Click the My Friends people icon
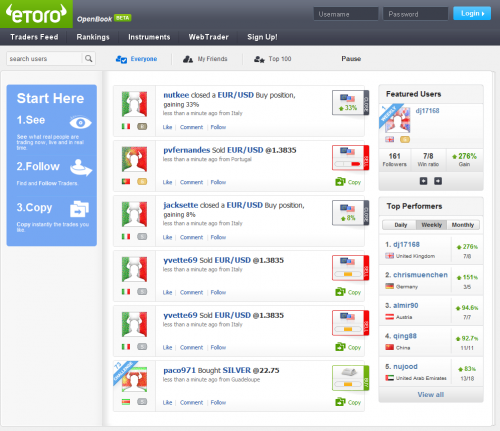Viewport: 500px width, 431px height. (188, 59)
